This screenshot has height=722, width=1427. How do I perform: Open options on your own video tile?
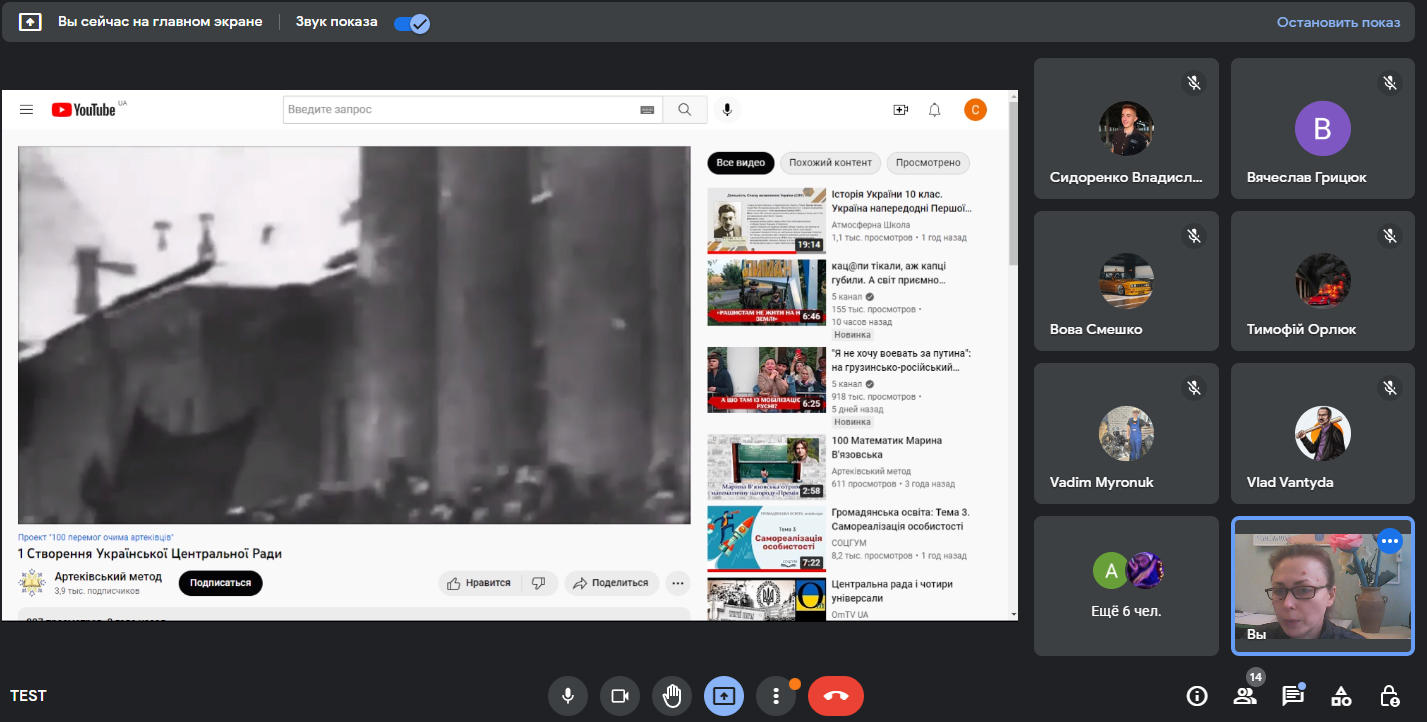coord(1390,541)
